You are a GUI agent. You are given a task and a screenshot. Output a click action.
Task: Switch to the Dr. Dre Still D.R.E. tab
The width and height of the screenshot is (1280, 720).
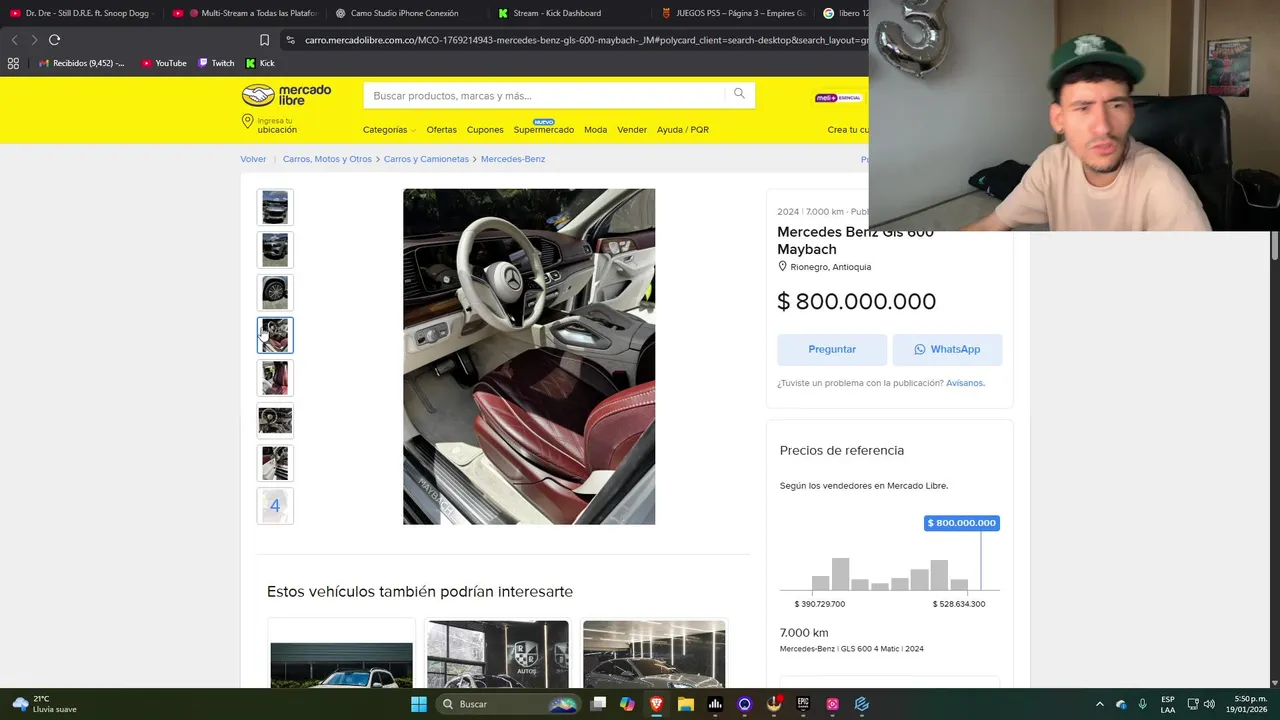80,13
